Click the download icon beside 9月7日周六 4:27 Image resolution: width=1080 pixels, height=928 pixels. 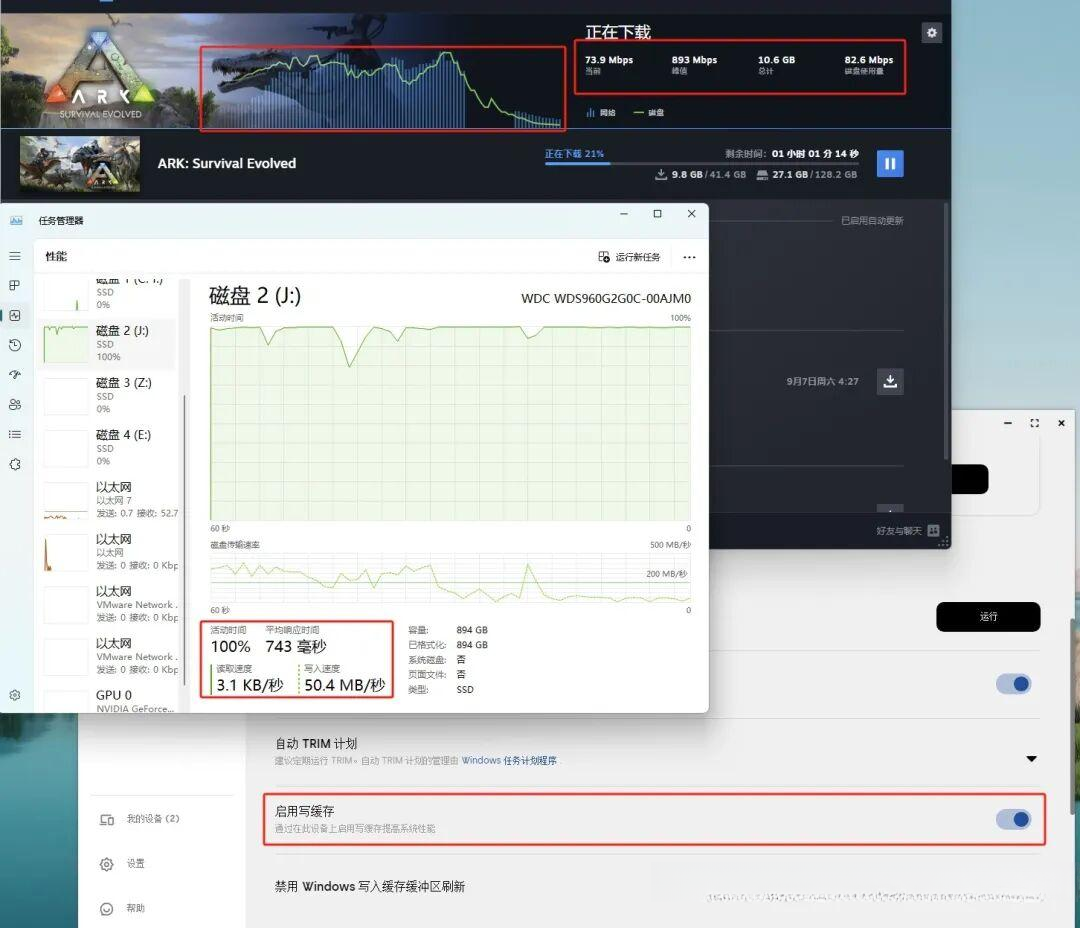tap(890, 381)
